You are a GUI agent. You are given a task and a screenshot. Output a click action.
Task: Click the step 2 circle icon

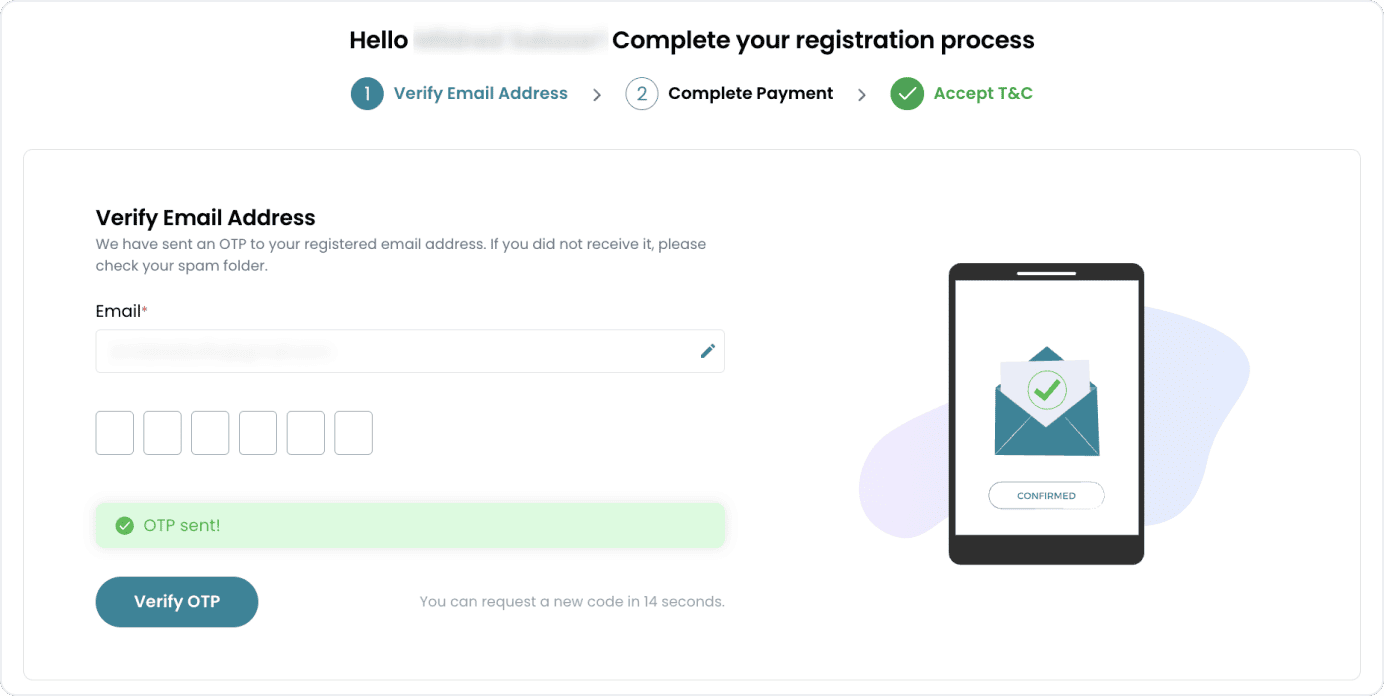click(642, 94)
